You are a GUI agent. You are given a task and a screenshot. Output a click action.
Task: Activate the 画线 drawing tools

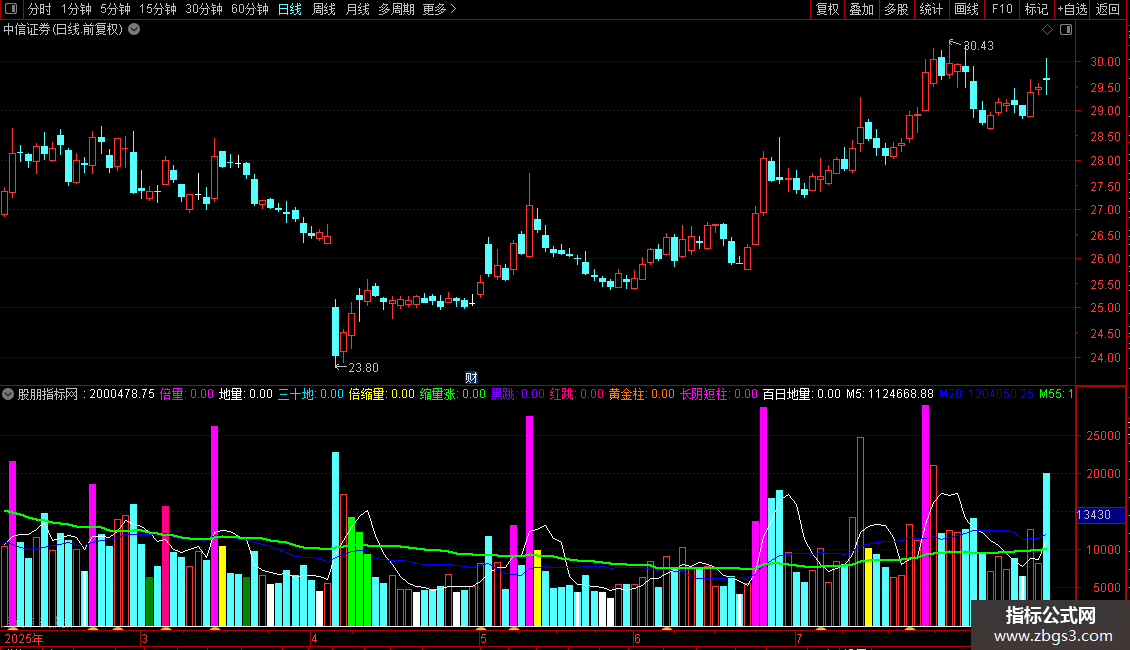click(966, 9)
